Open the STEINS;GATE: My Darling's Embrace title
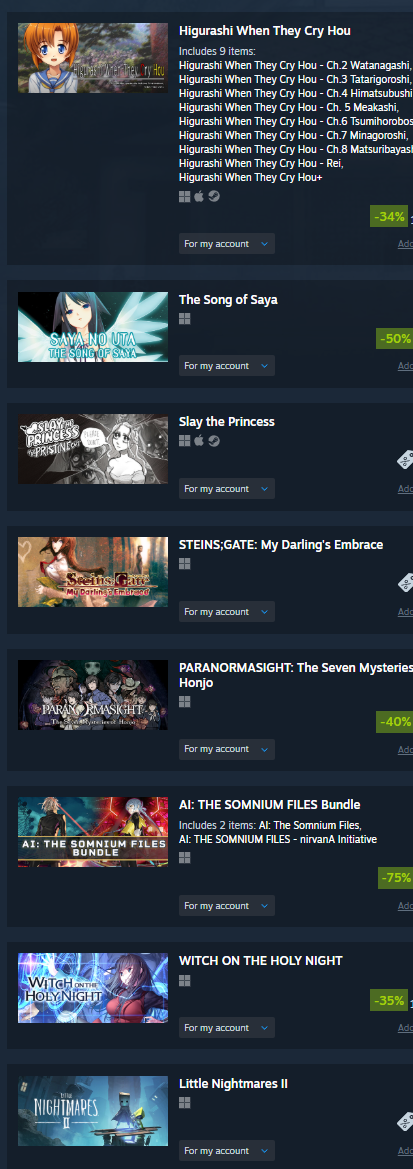413x1169 pixels. [x=281, y=545]
